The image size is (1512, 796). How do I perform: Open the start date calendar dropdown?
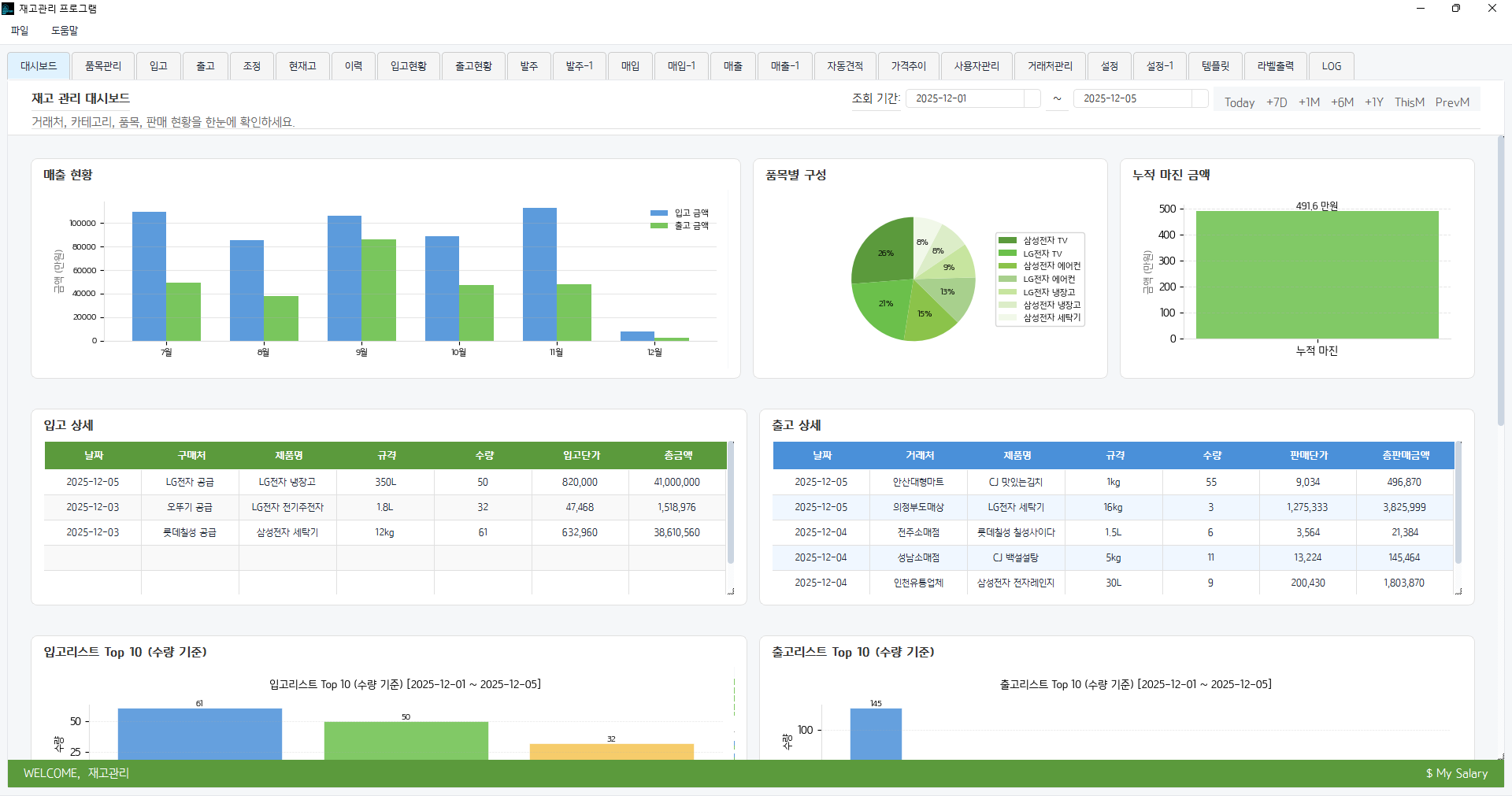[x=1032, y=98]
